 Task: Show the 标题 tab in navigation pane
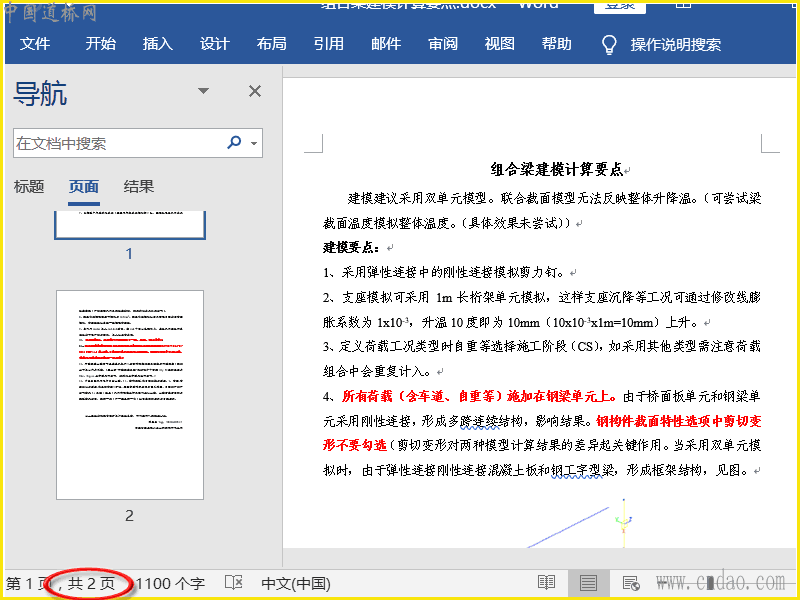pyautogui.click(x=29, y=187)
